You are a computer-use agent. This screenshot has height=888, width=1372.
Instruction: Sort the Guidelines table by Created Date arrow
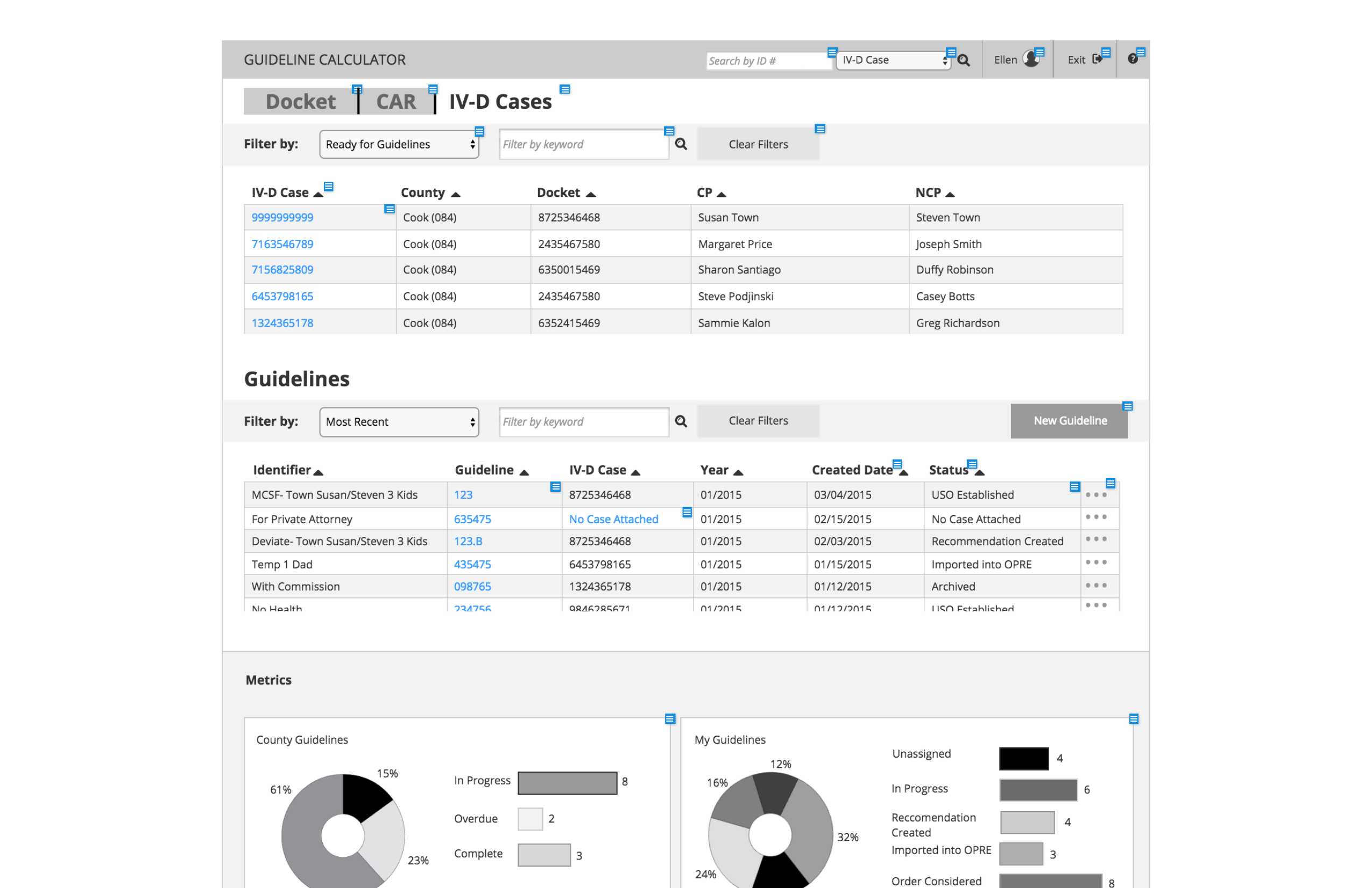point(903,473)
